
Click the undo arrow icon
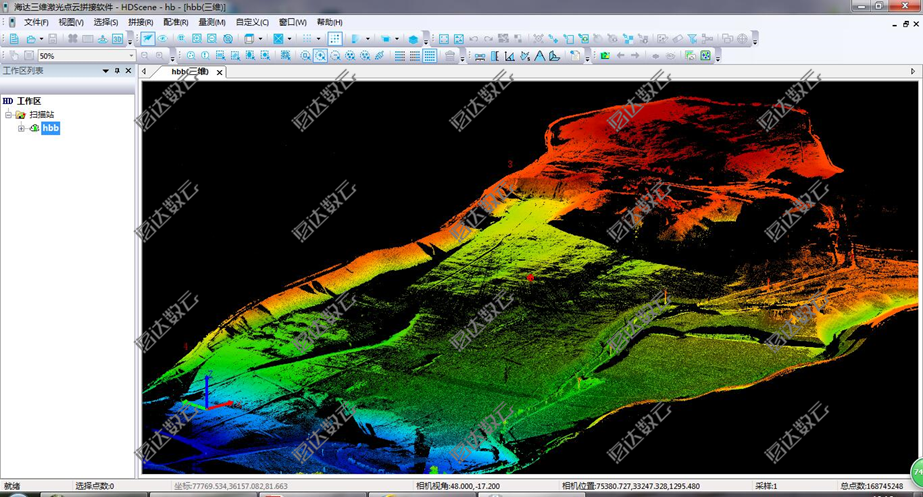tap(473, 39)
